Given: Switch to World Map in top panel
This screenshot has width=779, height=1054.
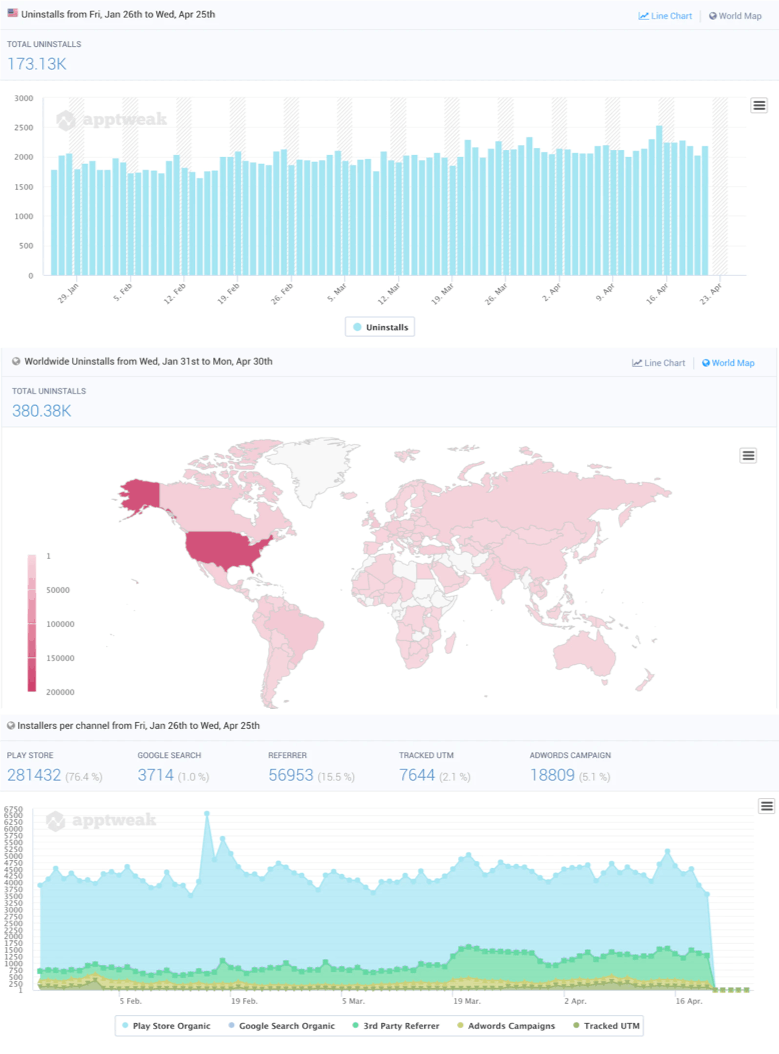Looking at the screenshot, I should [734, 16].
